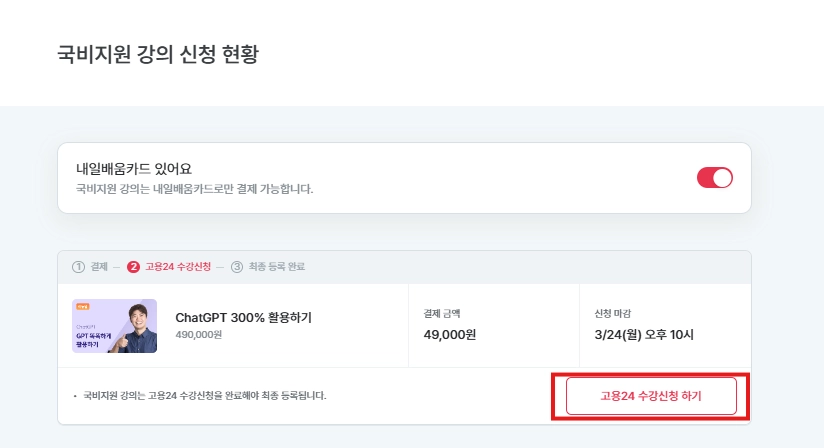Toggle the 내일배움카드 있어요 switch
824x448 pixels.
[714, 178]
